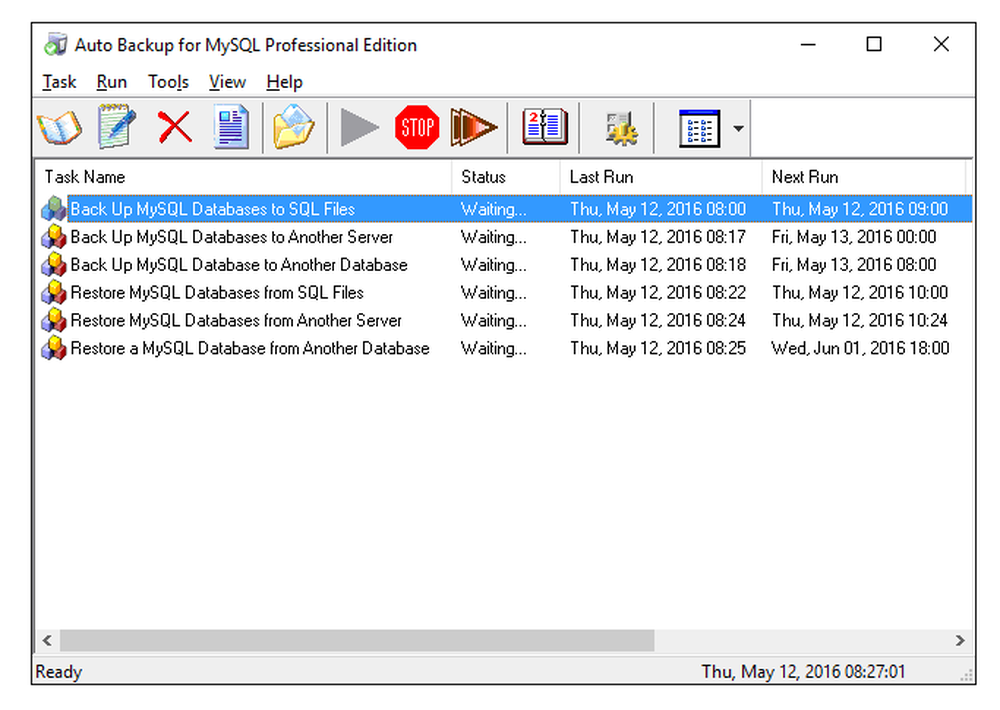Expand the view mode dropdown arrow
The width and height of the screenshot is (1000, 710).
(x=739, y=128)
